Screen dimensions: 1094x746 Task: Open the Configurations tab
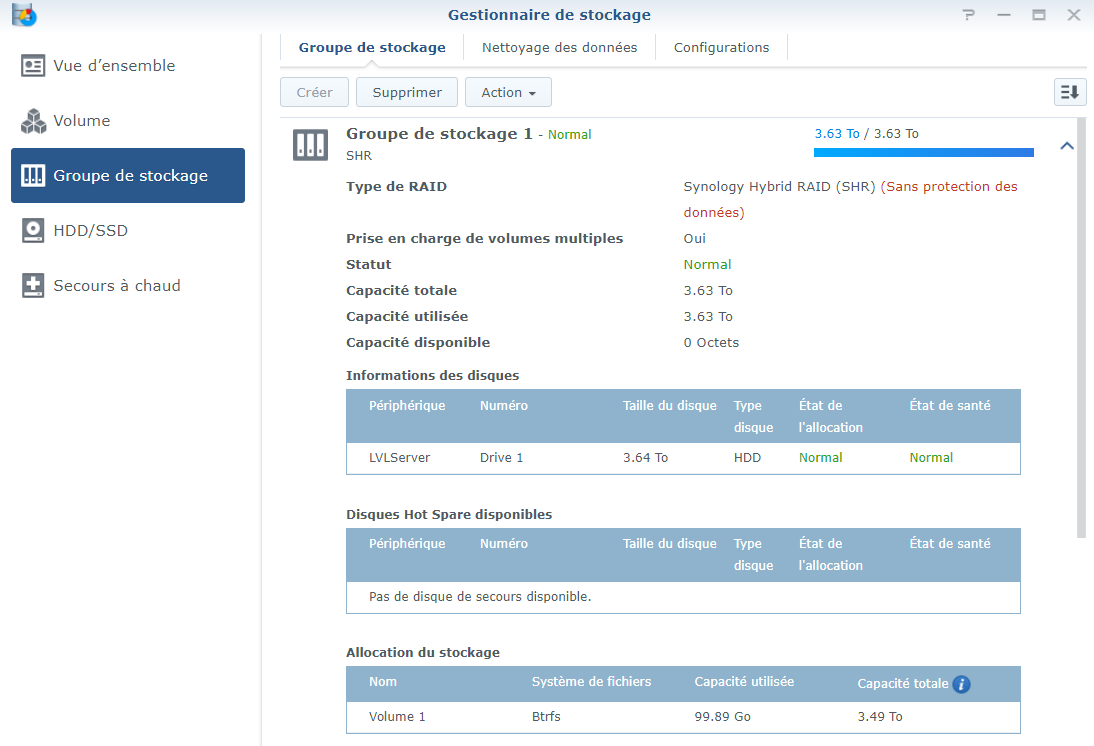tap(721, 47)
